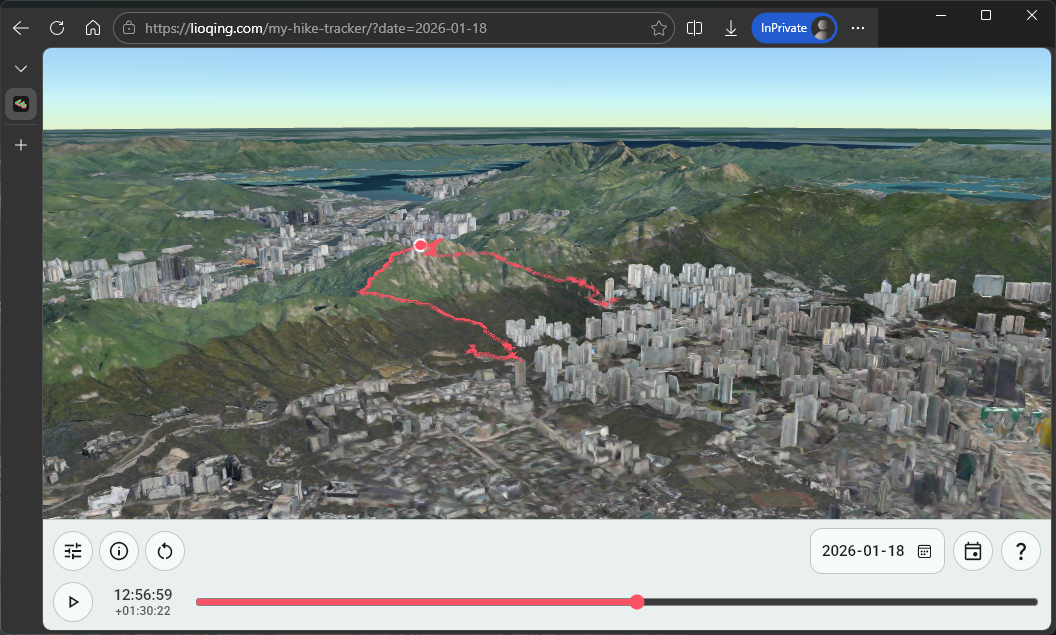Click the white position marker on map
This screenshot has height=635, width=1056.
421,245
